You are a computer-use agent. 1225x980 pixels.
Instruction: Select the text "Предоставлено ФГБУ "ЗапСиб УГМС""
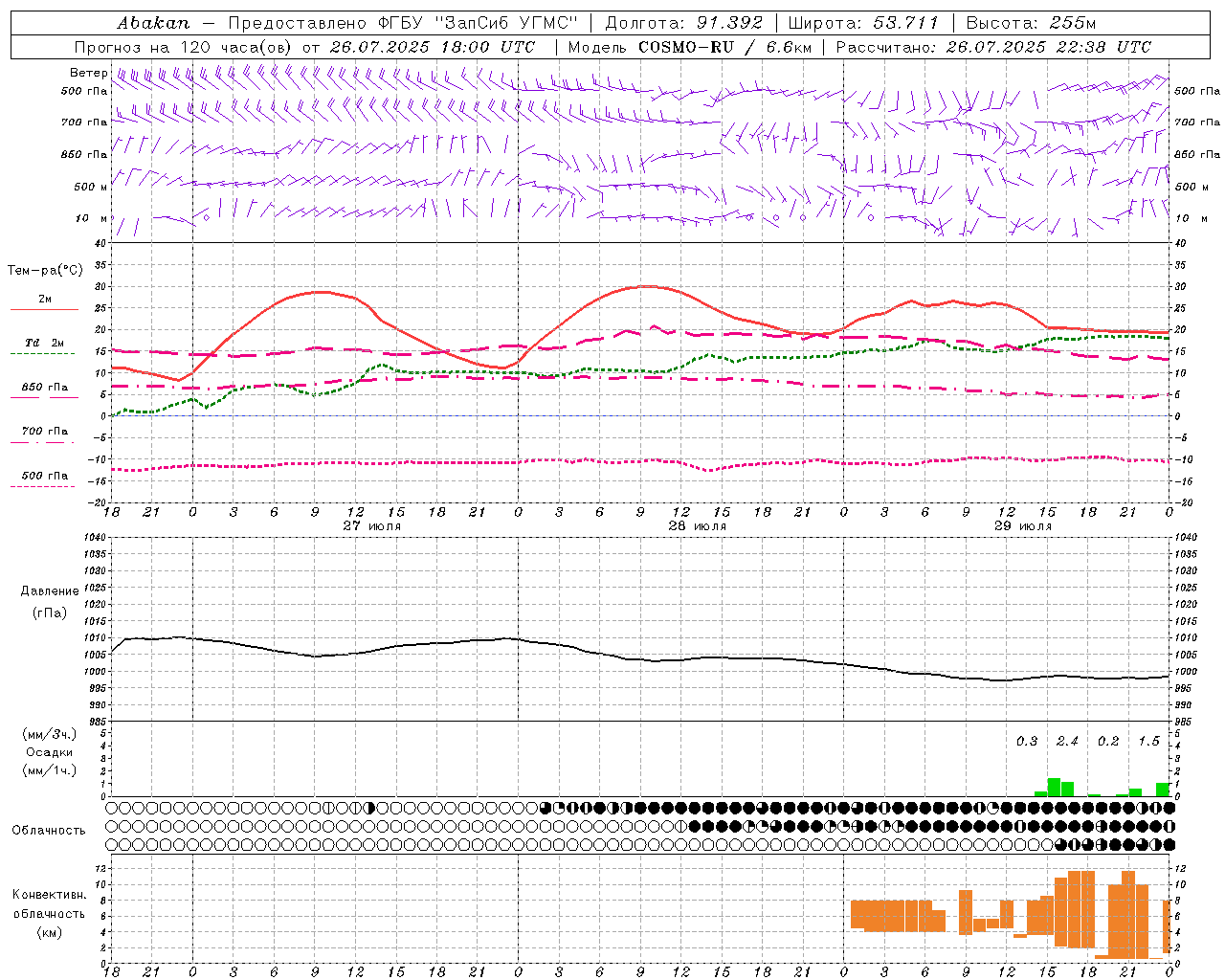point(404,22)
